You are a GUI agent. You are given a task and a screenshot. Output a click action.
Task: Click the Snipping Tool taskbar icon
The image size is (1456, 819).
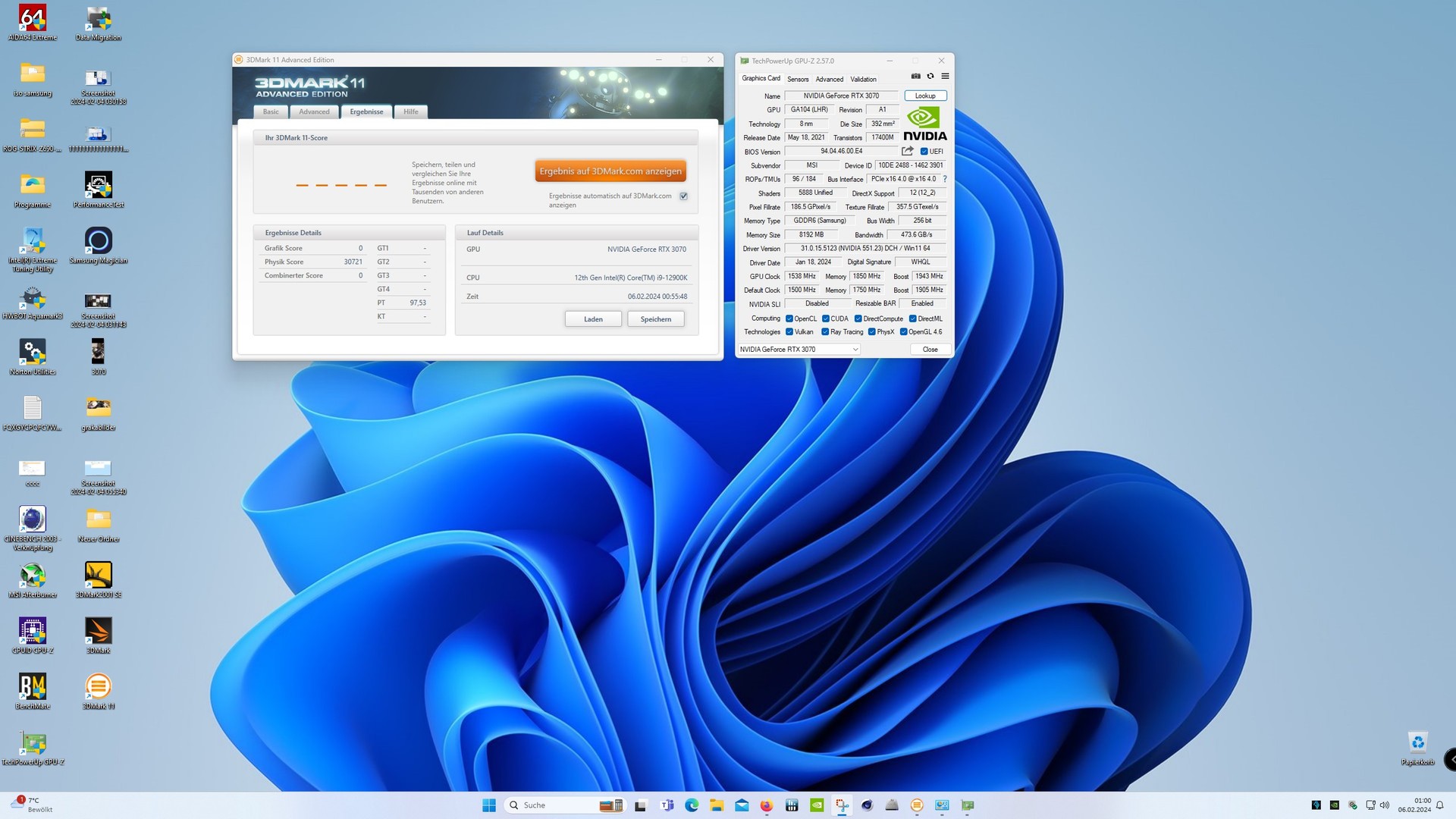pyautogui.click(x=842, y=805)
